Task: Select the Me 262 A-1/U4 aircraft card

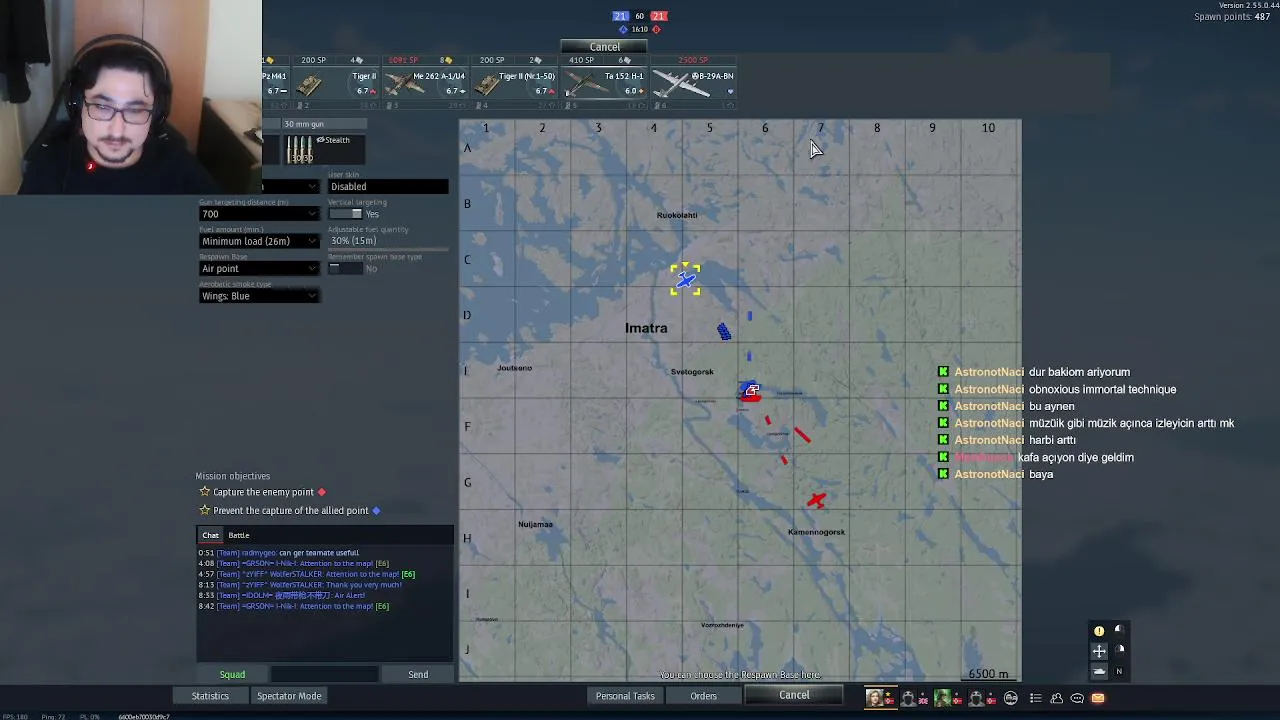Action: 425,82
